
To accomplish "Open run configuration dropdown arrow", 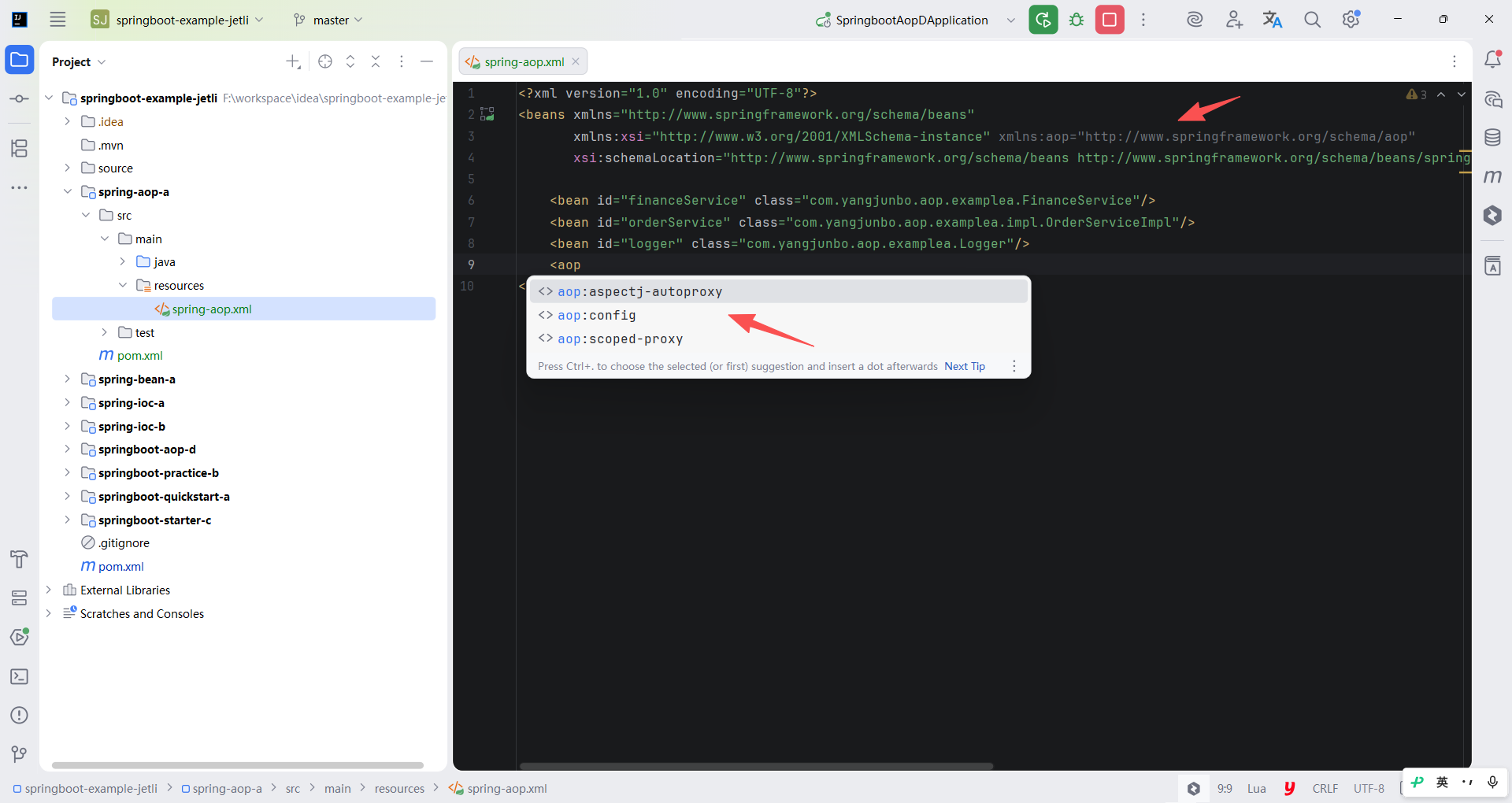I will coord(1011,20).
